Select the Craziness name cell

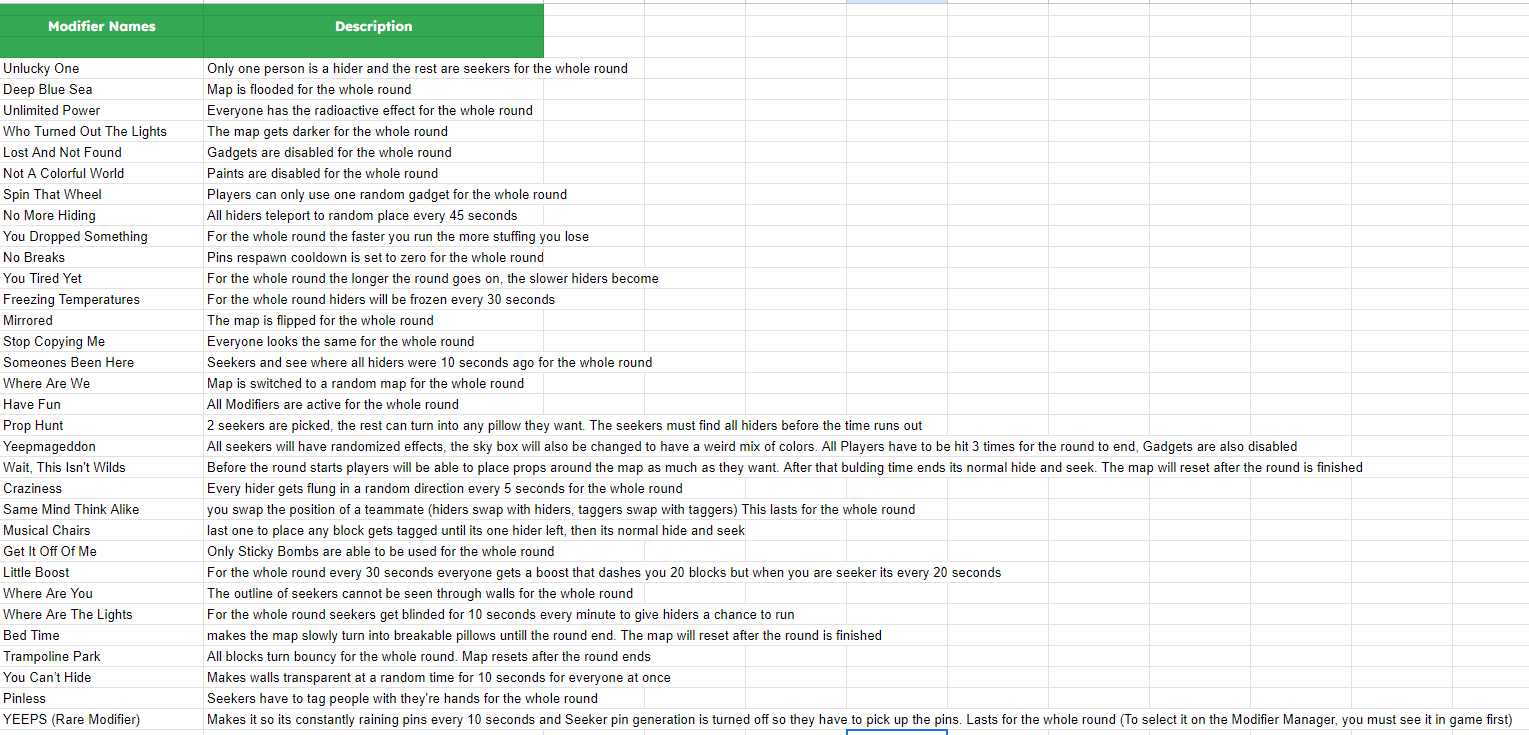tap(102, 488)
